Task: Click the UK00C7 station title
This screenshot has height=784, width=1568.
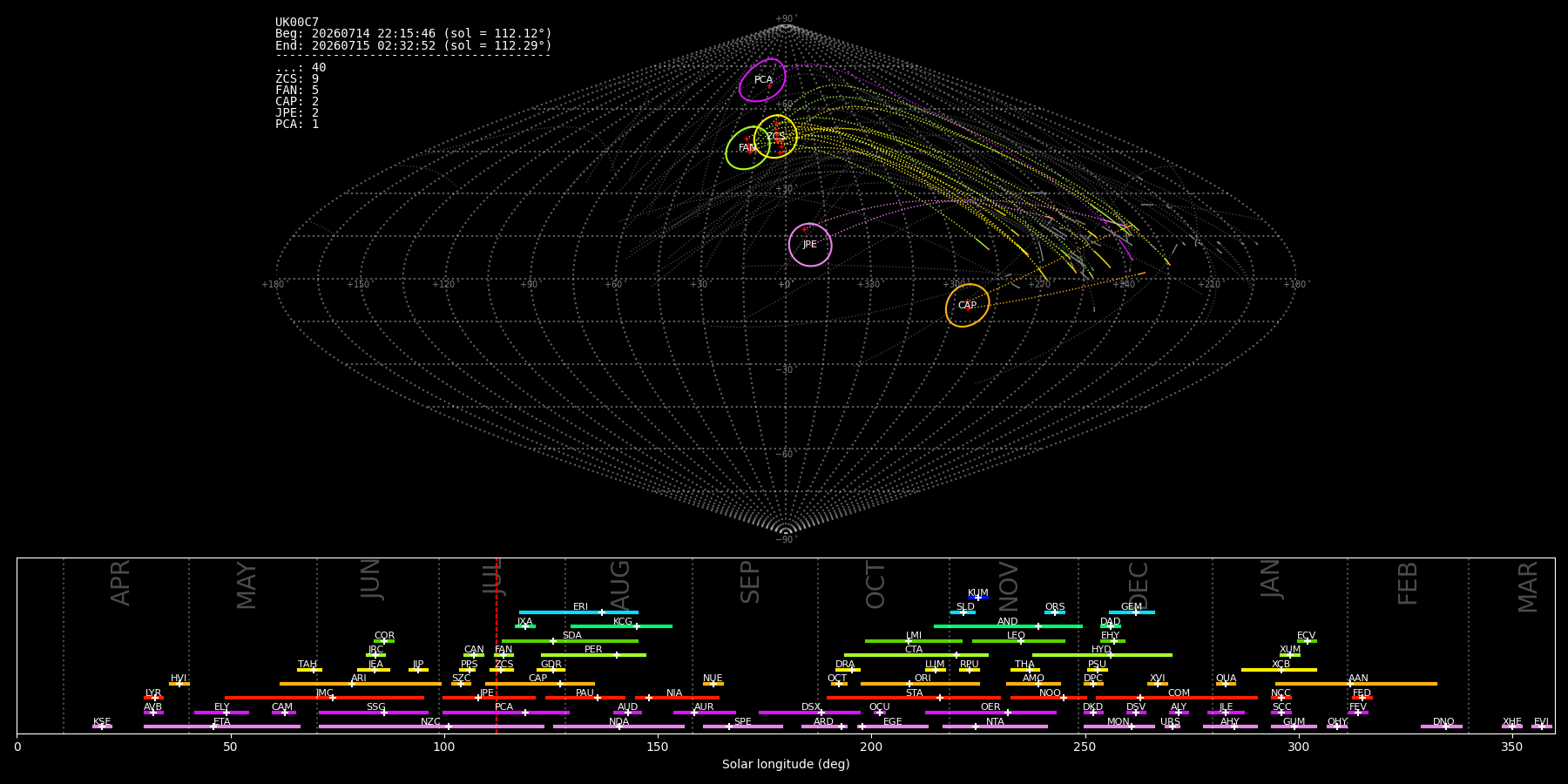Action: (297, 22)
